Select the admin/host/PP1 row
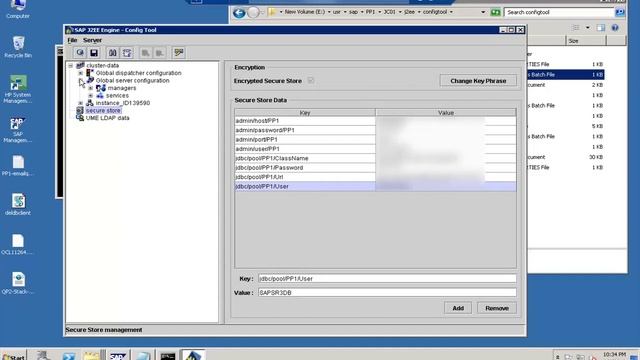This screenshot has width=640, height=360. pyautogui.click(x=376, y=121)
